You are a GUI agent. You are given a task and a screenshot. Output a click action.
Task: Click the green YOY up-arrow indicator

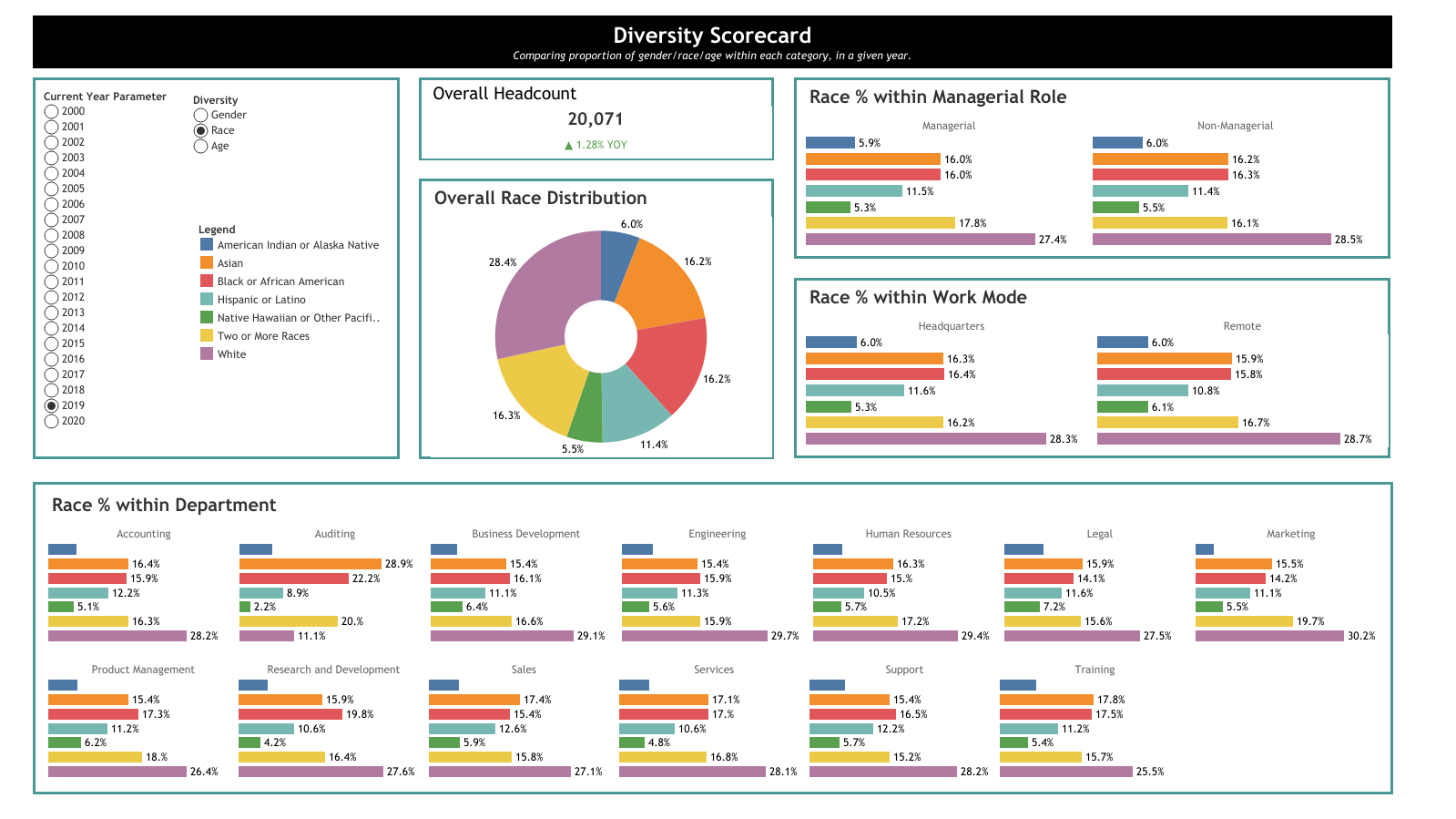coord(569,145)
